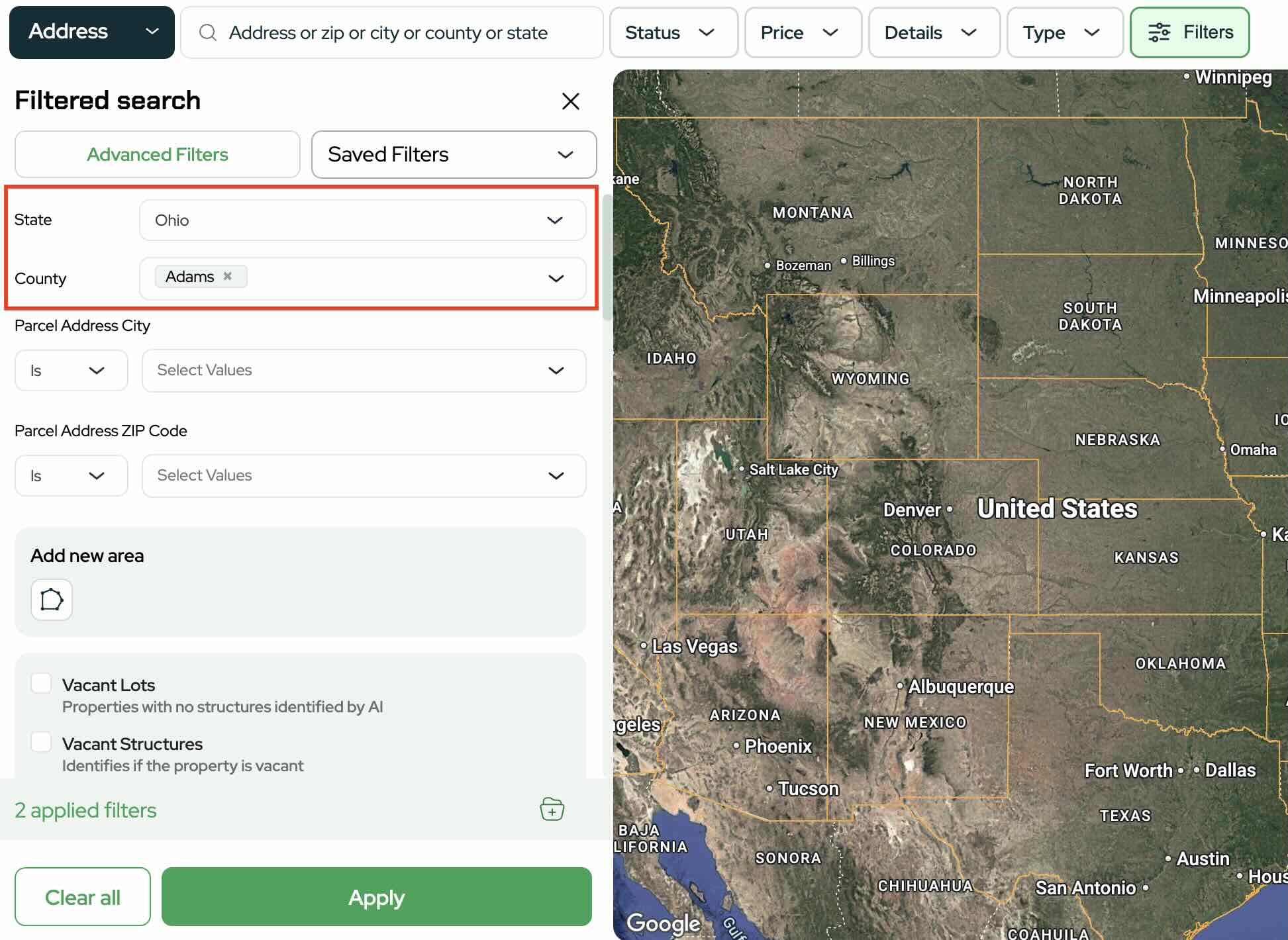
Task: Click the search magnifier icon
Action: (x=208, y=32)
